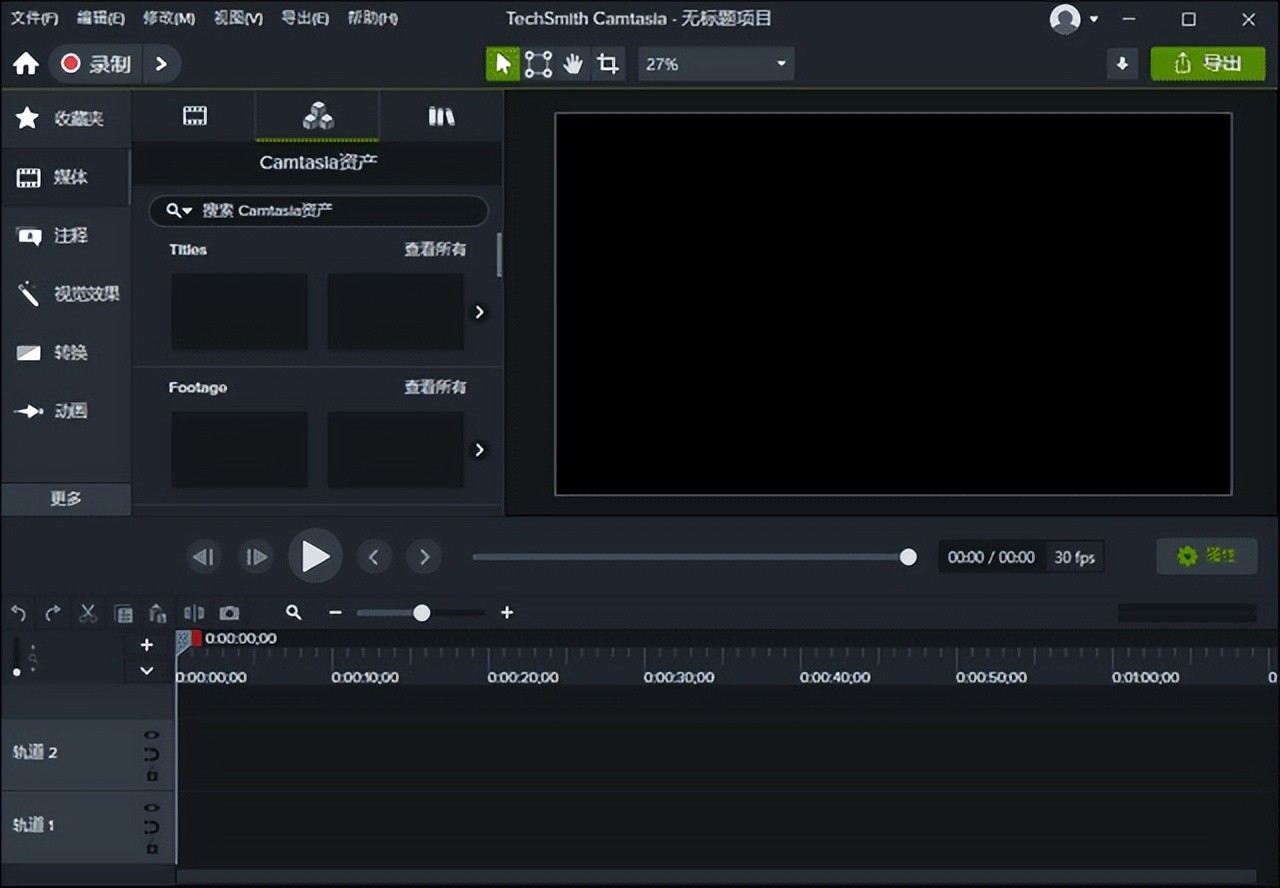The width and height of the screenshot is (1280, 888).
Task: Open the account profile dropdown arrow
Action: point(1093,19)
